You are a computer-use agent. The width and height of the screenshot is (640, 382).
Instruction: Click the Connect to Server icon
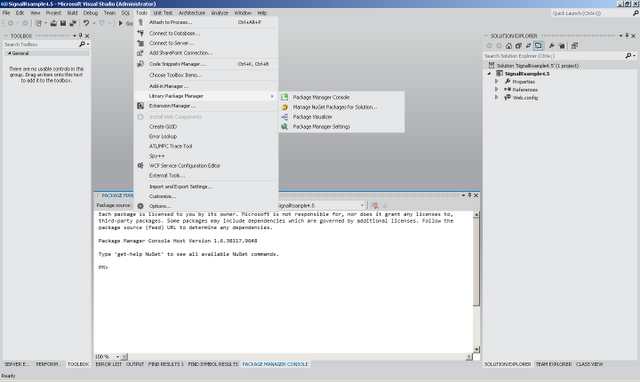(140, 43)
